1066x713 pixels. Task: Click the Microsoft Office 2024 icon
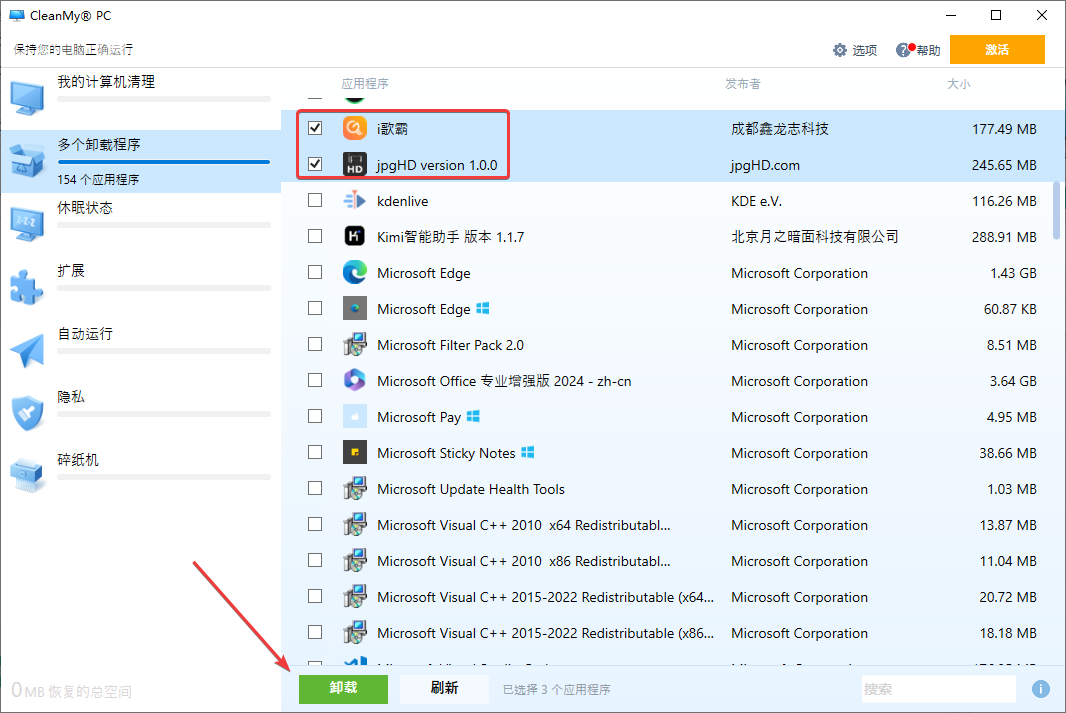[354, 381]
